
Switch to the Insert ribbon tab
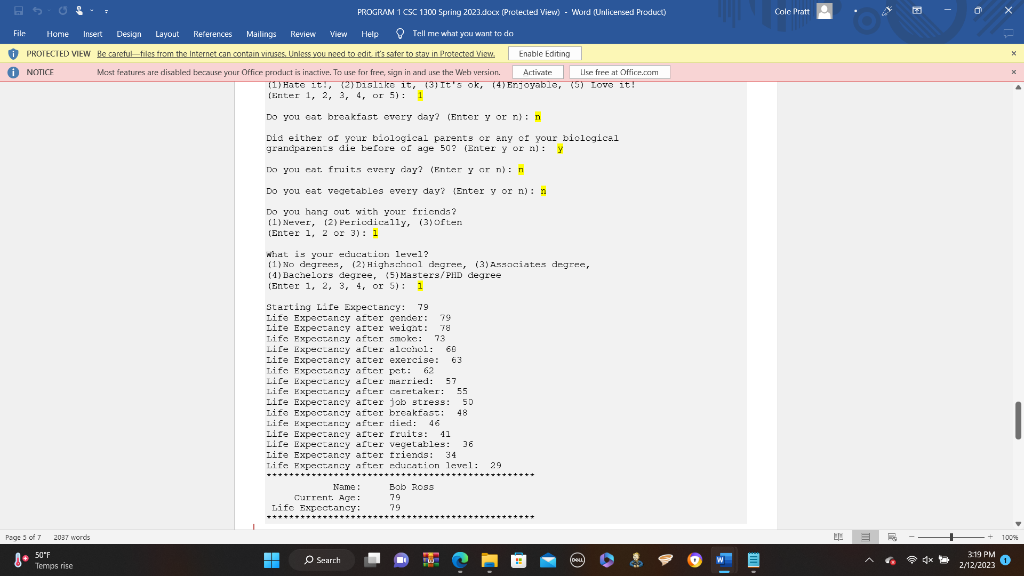point(92,34)
